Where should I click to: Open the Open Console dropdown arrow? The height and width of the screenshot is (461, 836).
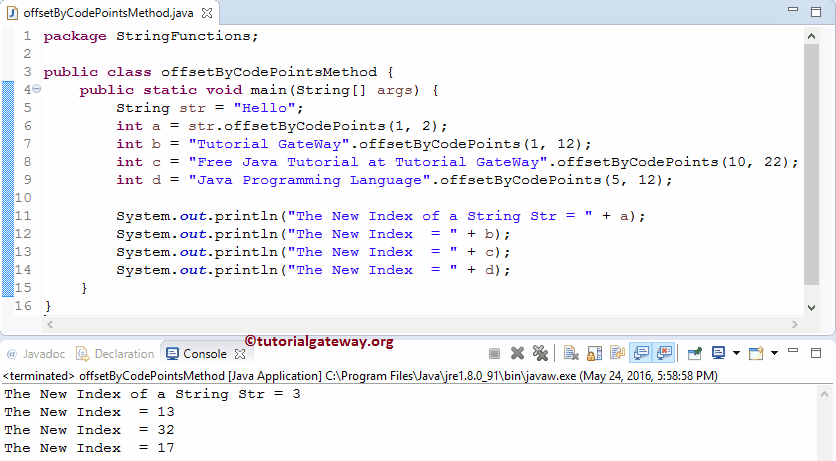click(774, 353)
